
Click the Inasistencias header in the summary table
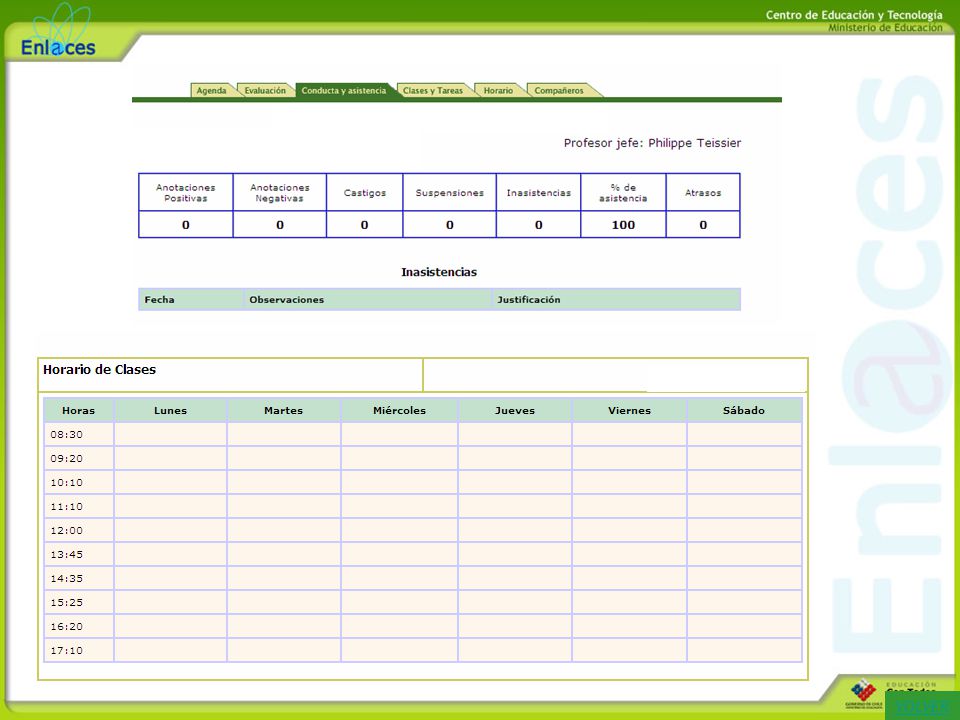[539, 192]
